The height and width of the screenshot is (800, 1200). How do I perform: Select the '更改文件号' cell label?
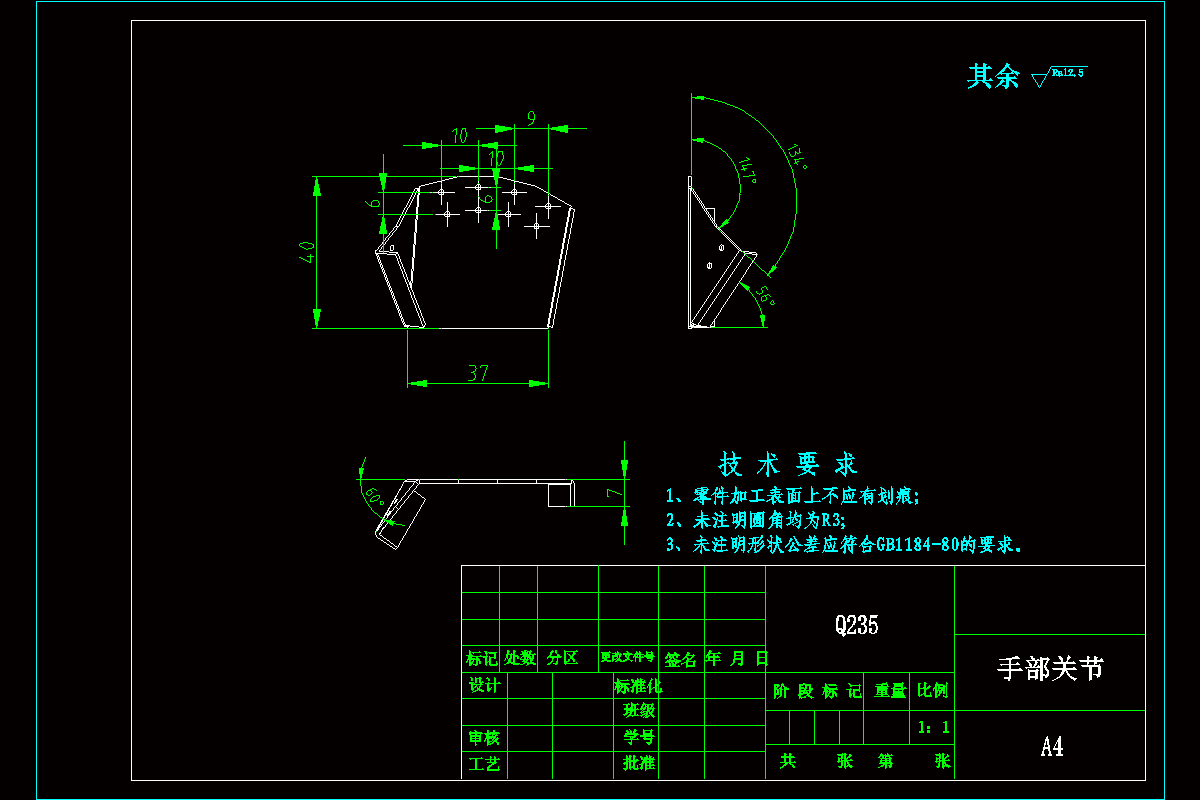pyautogui.click(x=628, y=658)
